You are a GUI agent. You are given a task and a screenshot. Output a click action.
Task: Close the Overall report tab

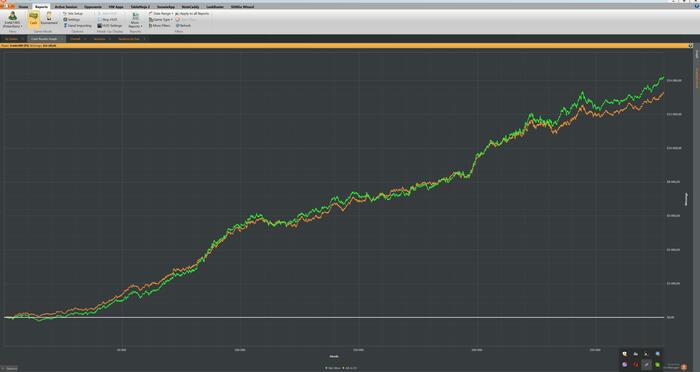point(86,39)
